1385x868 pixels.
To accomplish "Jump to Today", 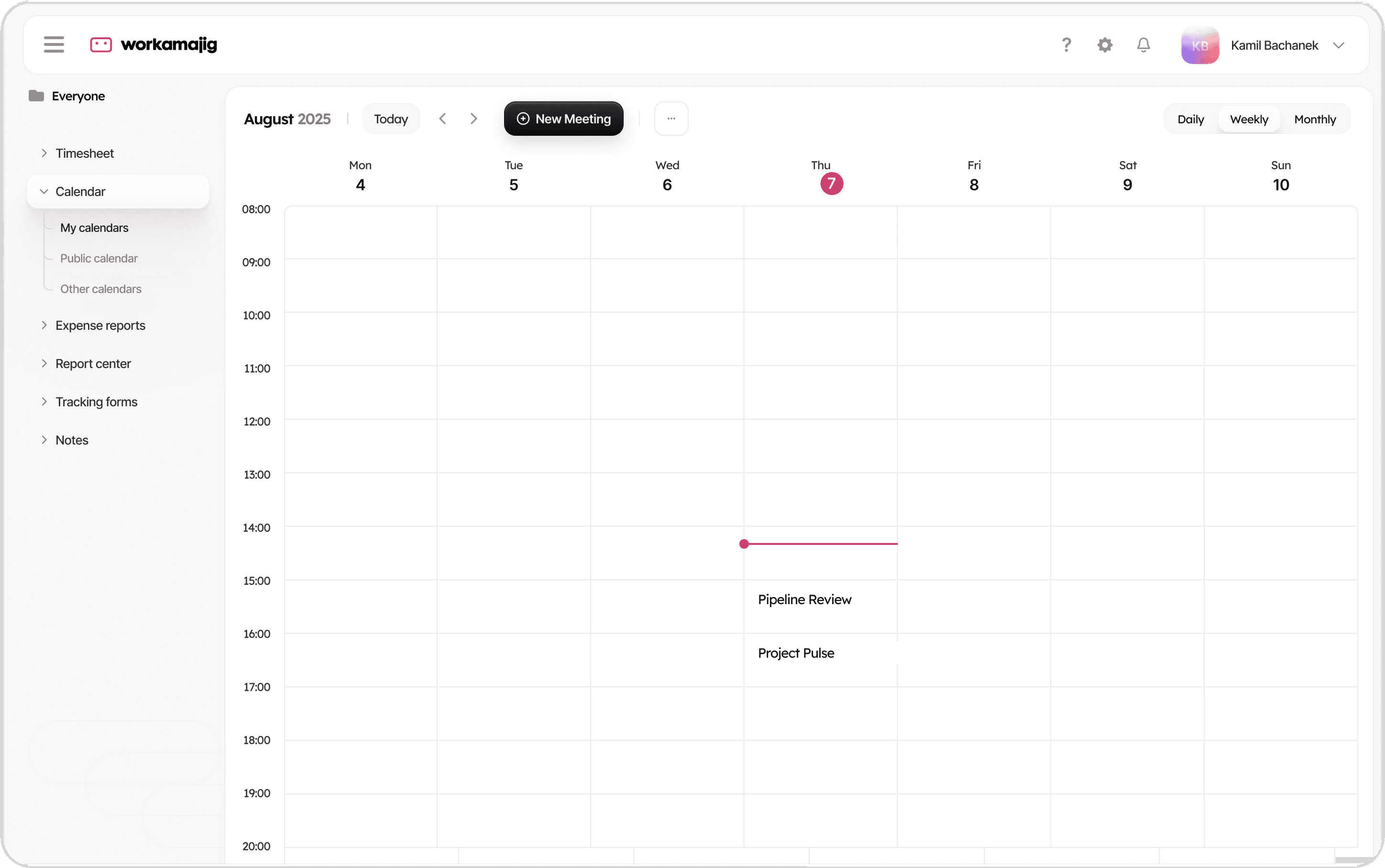I will pos(391,119).
